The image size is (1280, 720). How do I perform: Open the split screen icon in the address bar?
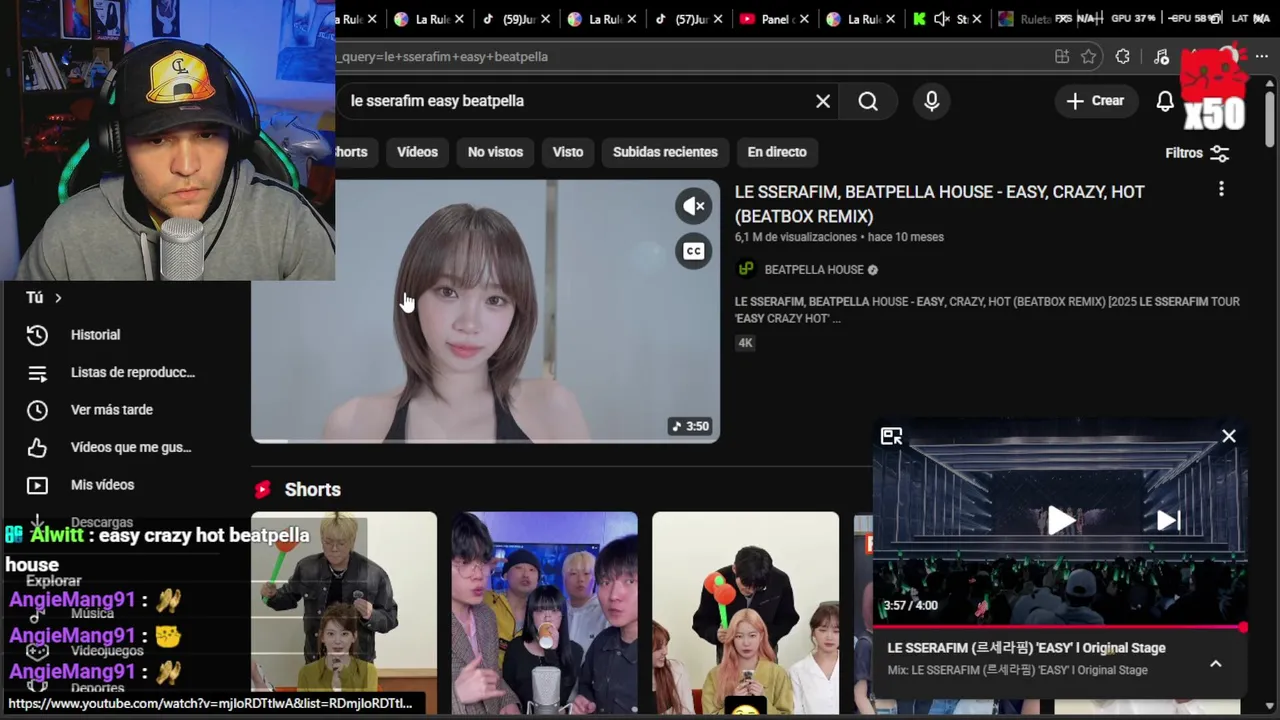1062,57
